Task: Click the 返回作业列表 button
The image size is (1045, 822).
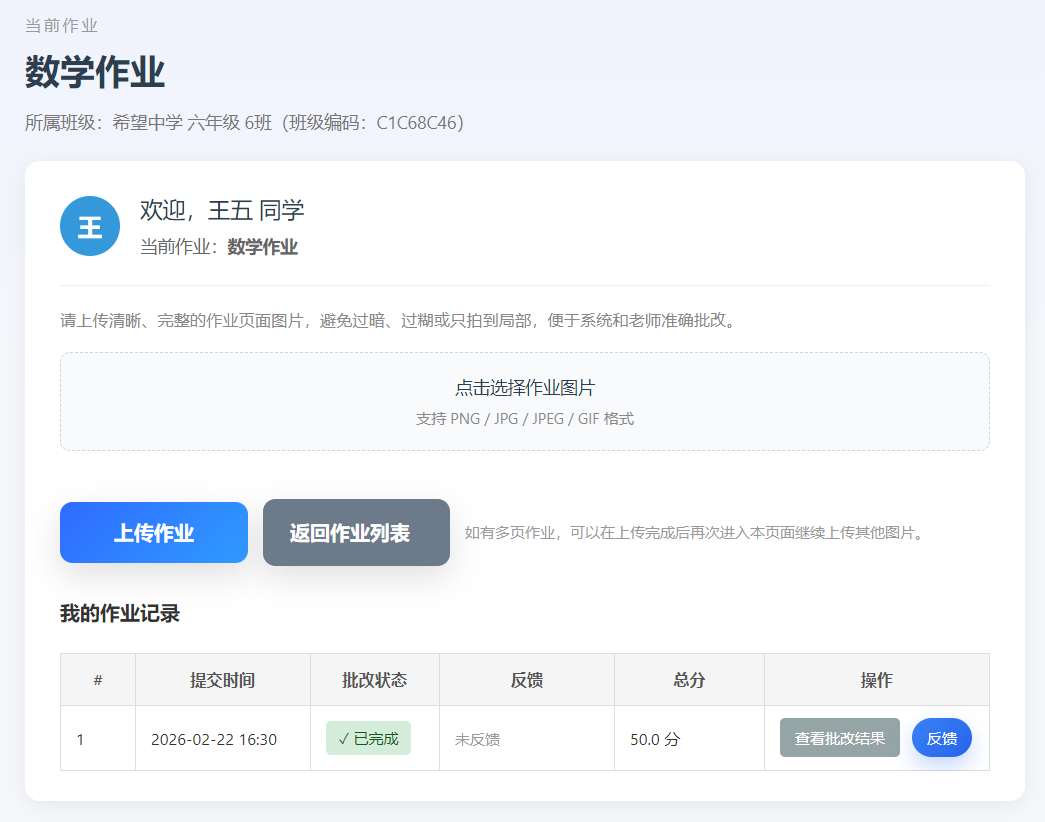Action: 356,532
